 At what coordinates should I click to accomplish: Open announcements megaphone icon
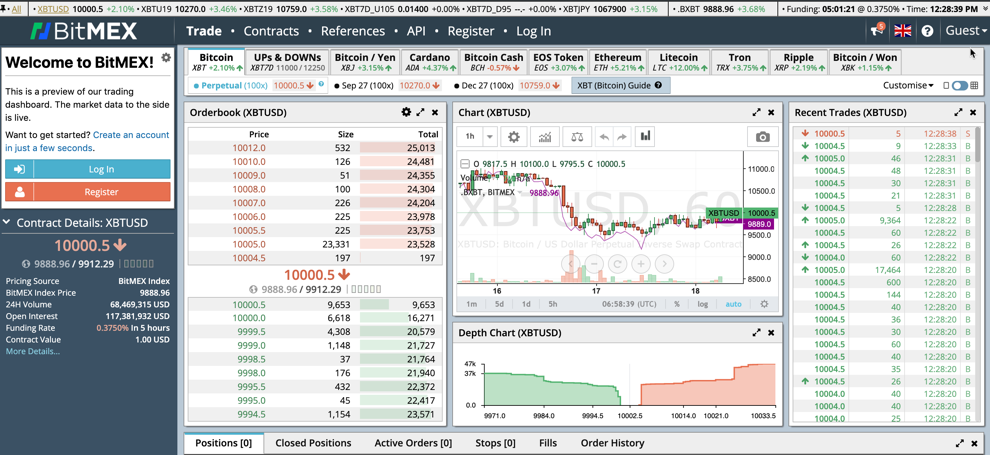pyautogui.click(x=877, y=31)
